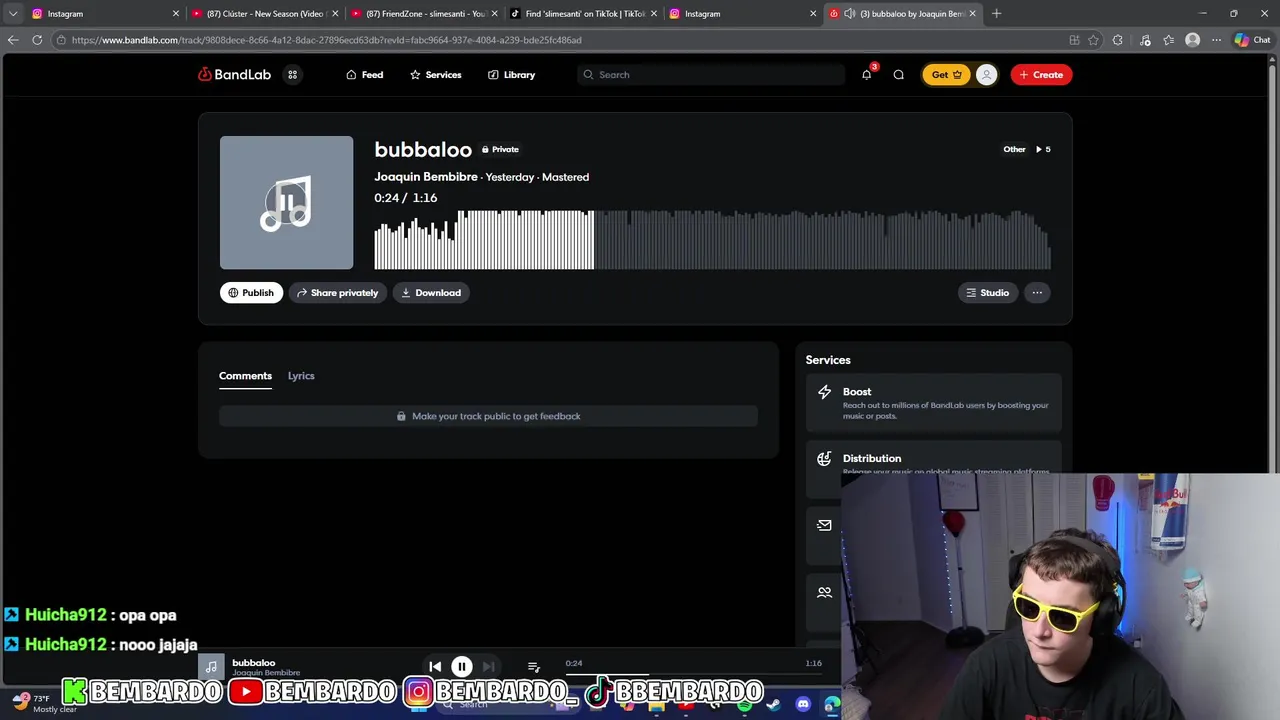1280x720 pixels.
Task: Go back in the browser
Action: pyautogui.click(x=13, y=40)
